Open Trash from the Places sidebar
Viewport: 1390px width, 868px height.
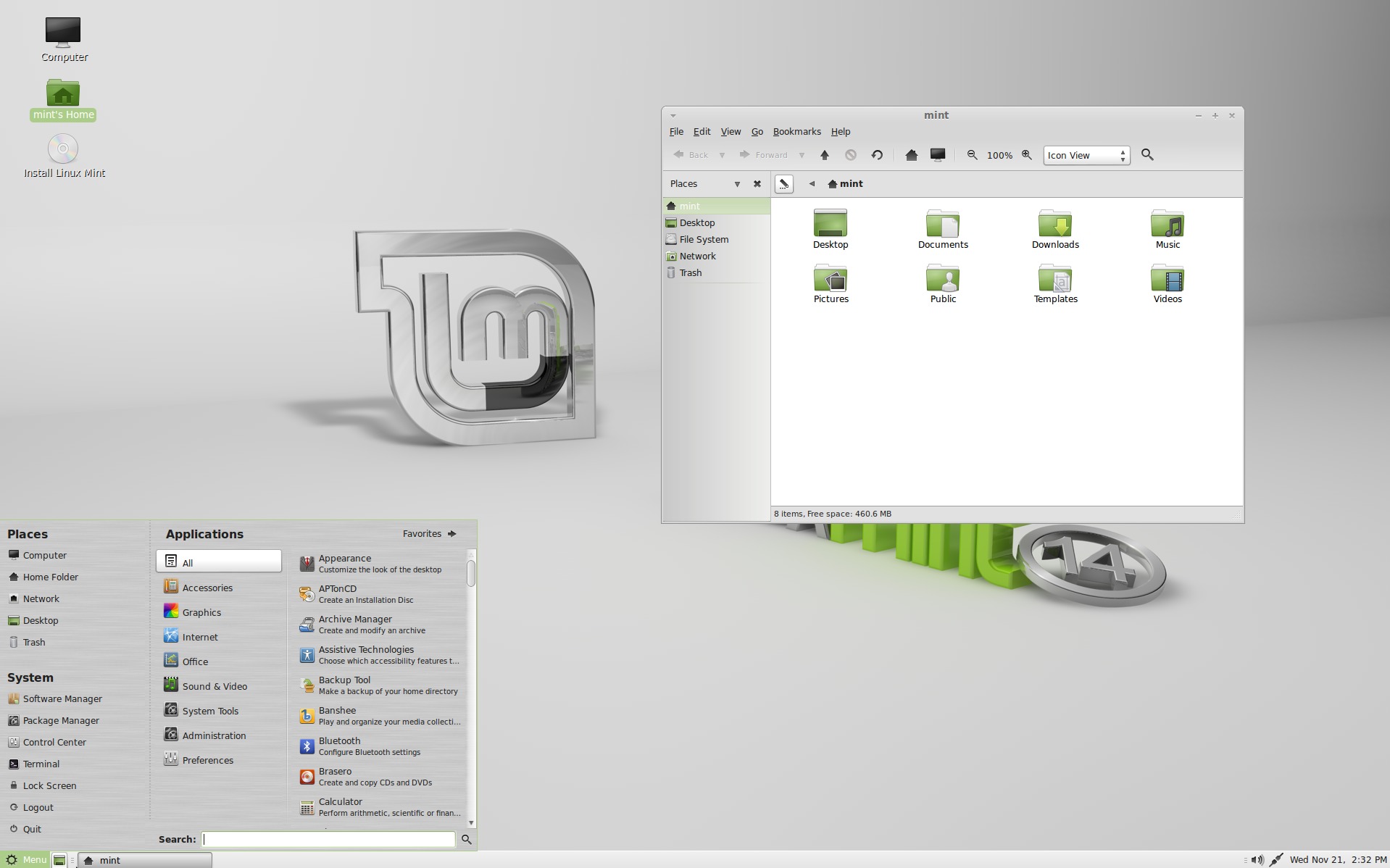(x=690, y=272)
